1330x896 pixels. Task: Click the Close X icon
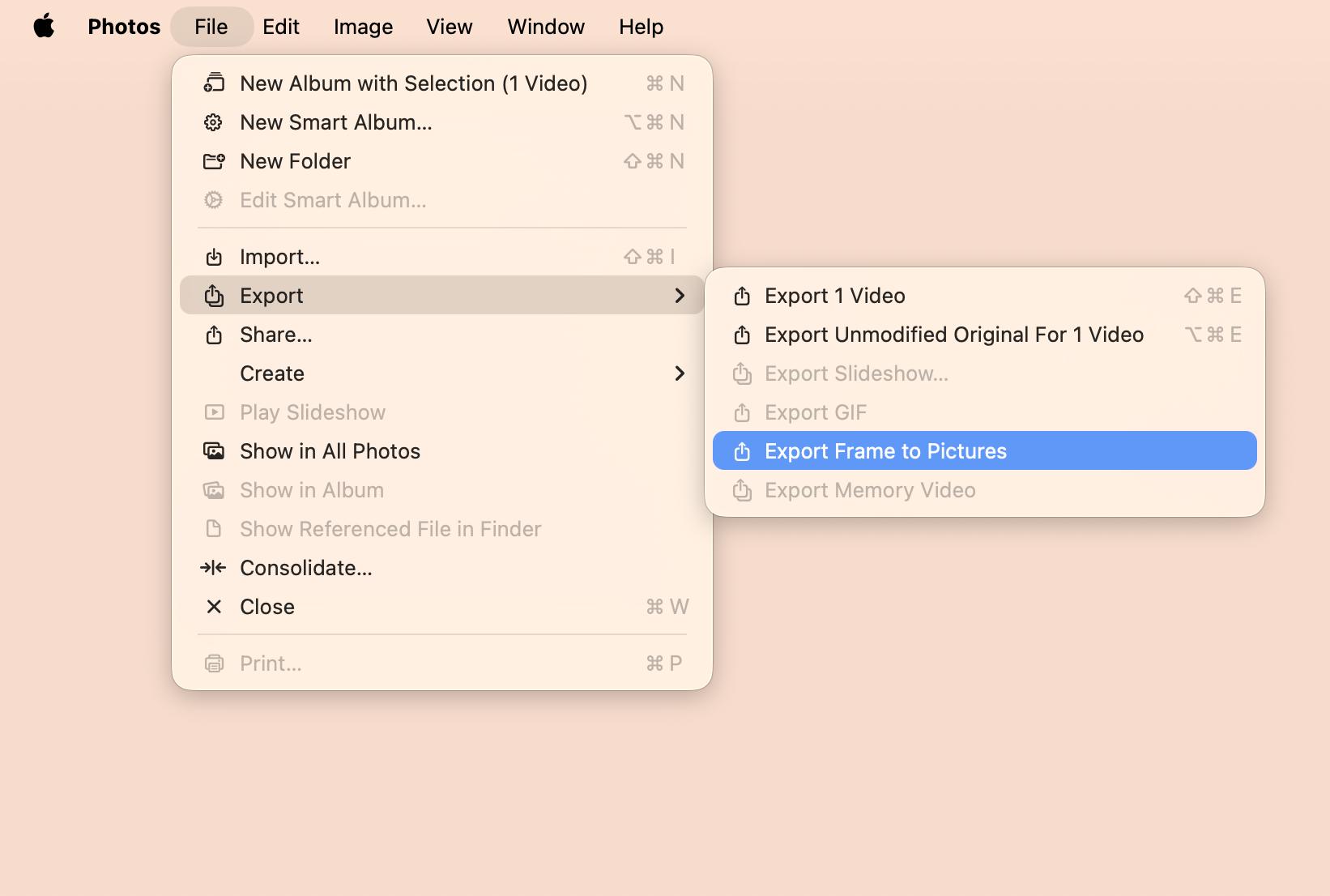214,607
